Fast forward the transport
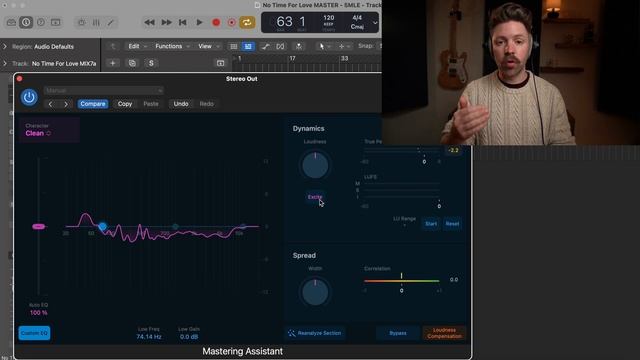The width and height of the screenshot is (640, 360). pos(166,22)
